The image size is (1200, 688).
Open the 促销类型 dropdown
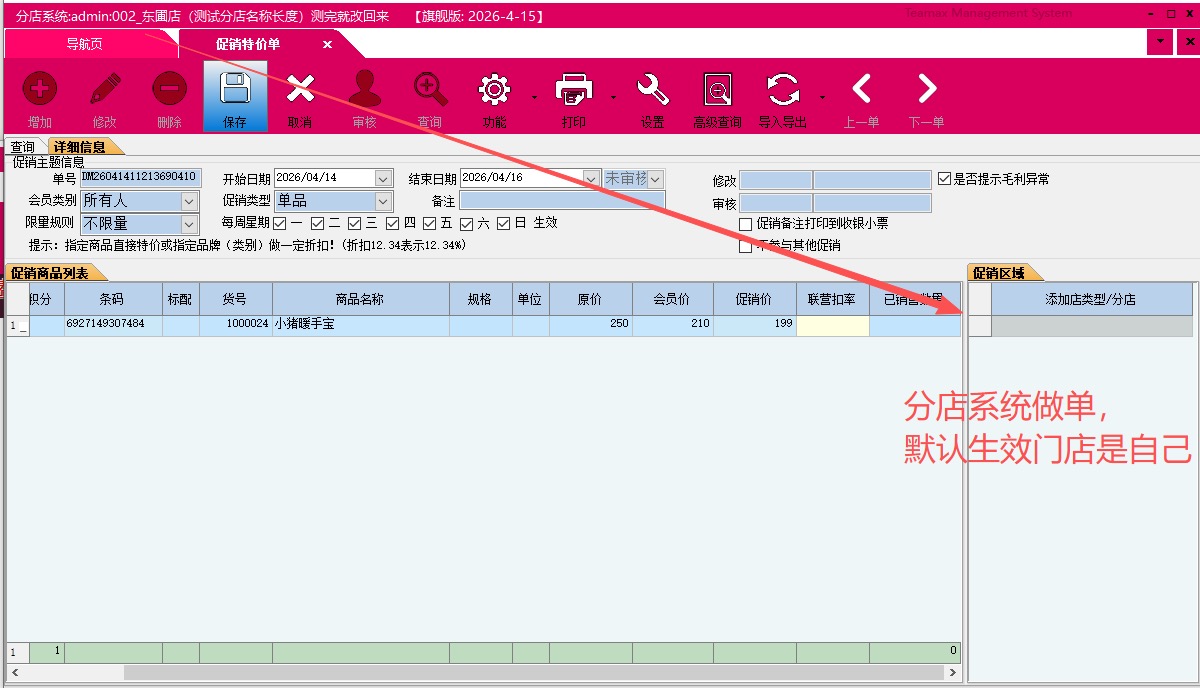pos(383,201)
